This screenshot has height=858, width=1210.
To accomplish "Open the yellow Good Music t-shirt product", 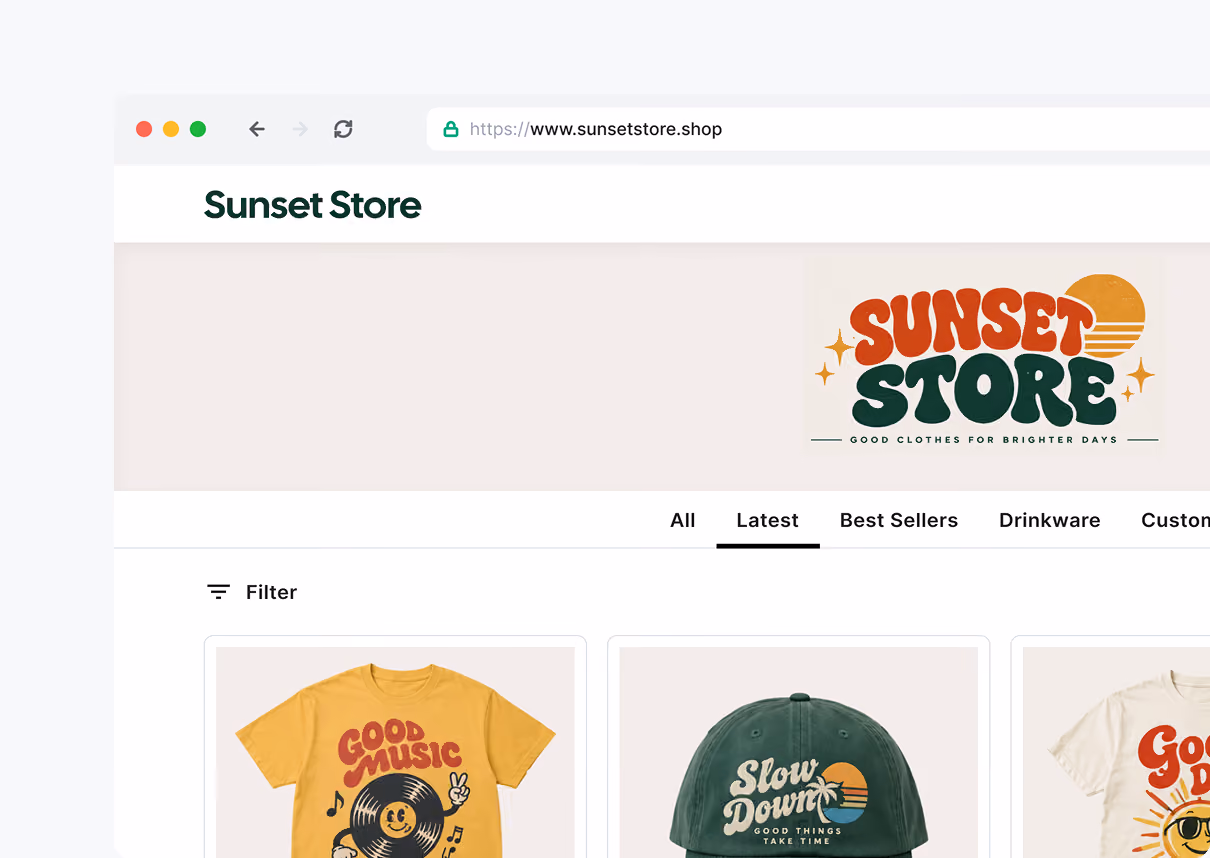I will click(x=395, y=746).
